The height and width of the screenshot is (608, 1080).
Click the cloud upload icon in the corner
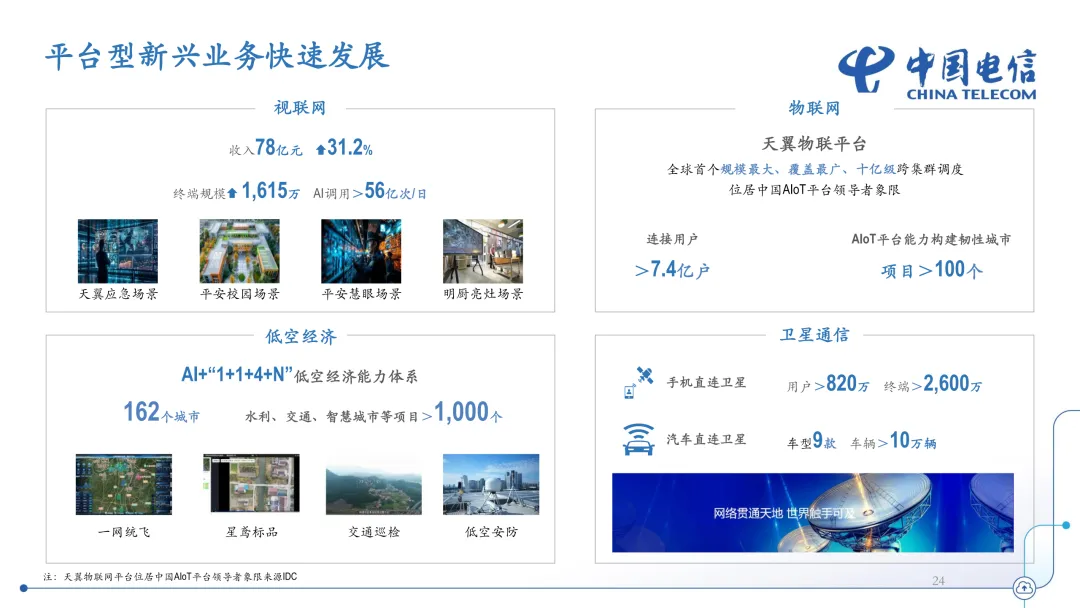pyautogui.click(x=1024, y=587)
